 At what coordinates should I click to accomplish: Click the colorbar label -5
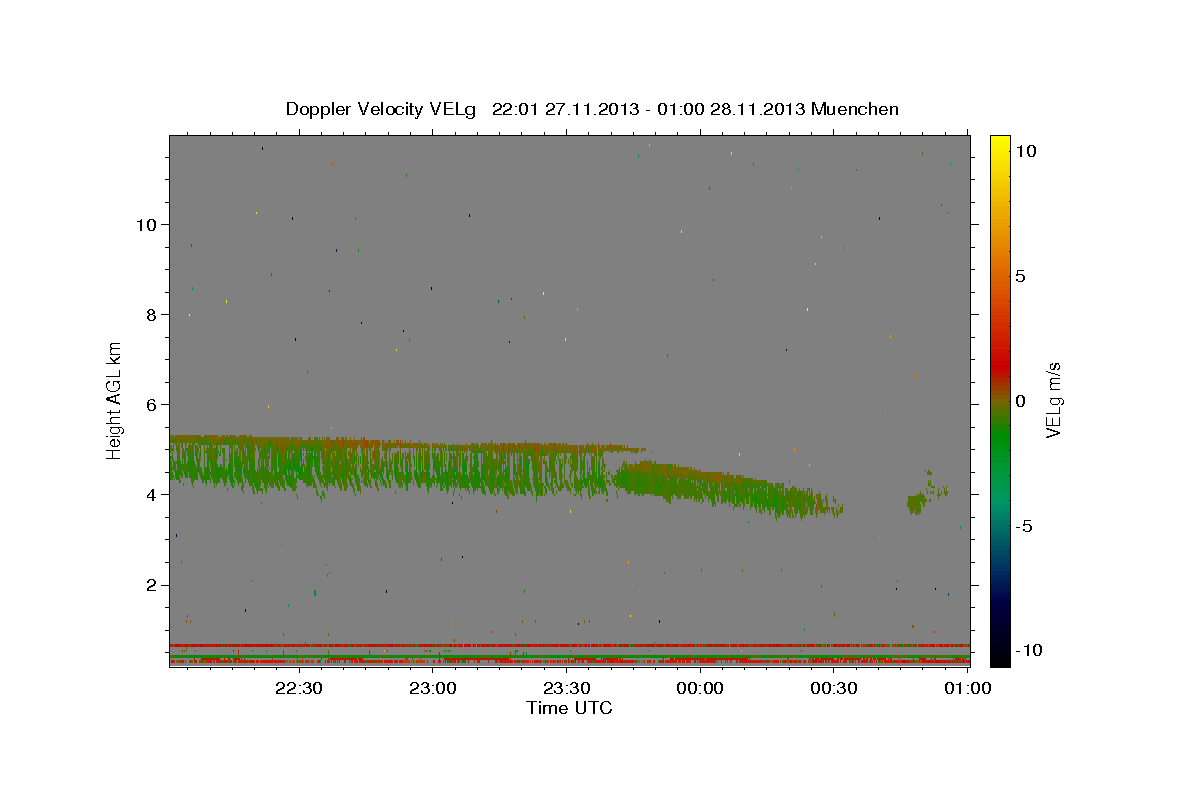pos(1024,526)
